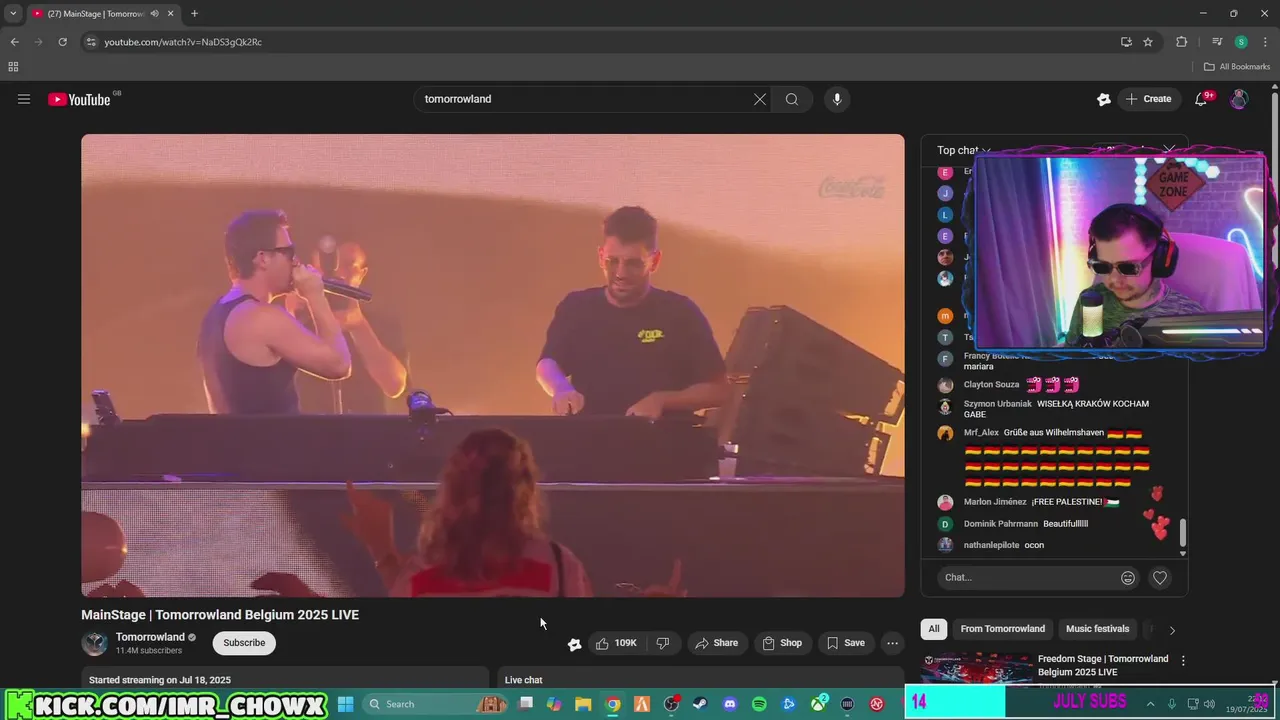
Task: Open the YouTube guide hamburger menu
Action: point(24,99)
